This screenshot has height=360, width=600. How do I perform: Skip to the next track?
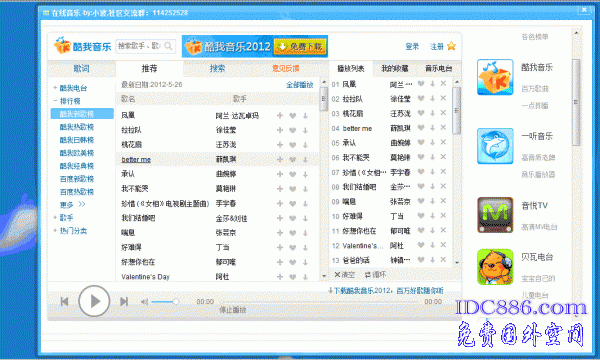coord(124,301)
